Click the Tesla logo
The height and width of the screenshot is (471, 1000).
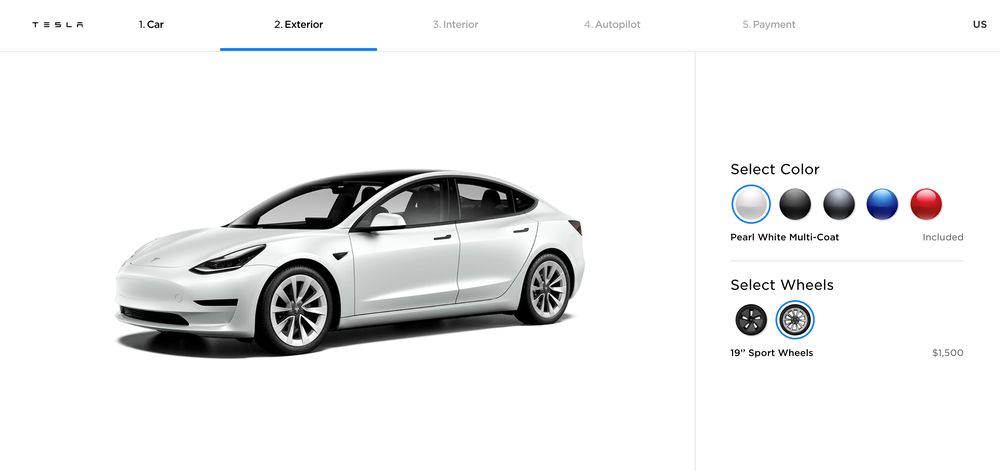pos(57,25)
